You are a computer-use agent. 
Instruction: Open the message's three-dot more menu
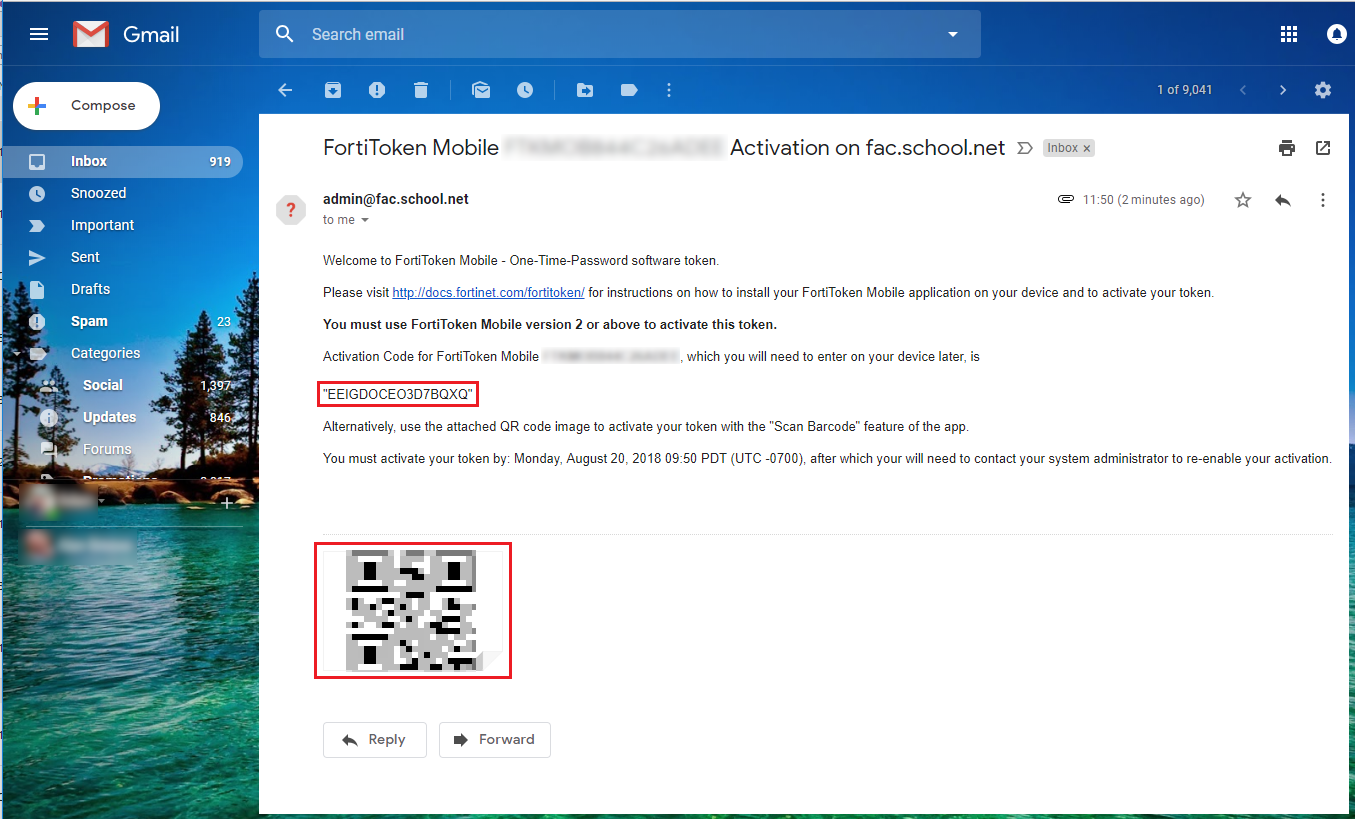[x=1323, y=200]
